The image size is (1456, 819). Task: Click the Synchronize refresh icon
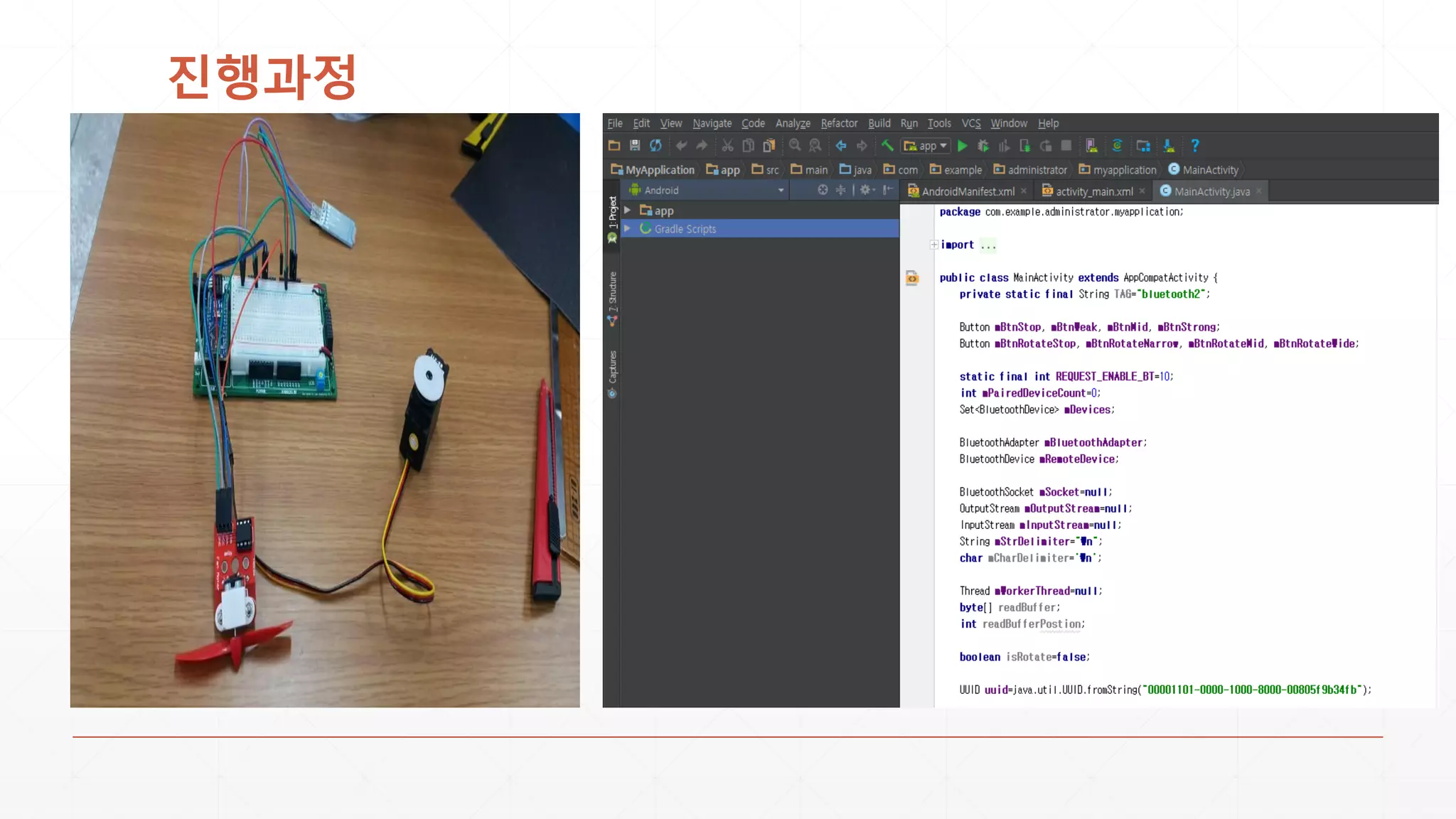tap(655, 146)
